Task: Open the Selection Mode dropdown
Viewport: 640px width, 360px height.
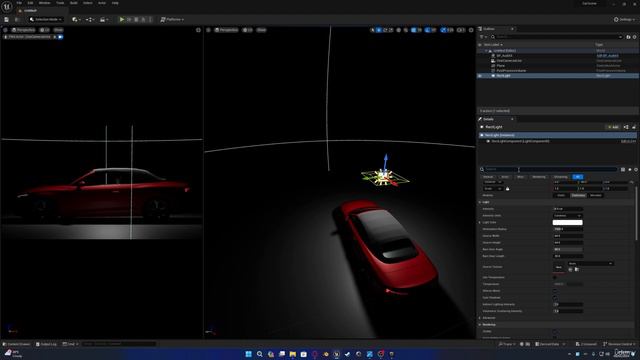Action: [x=46, y=20]
